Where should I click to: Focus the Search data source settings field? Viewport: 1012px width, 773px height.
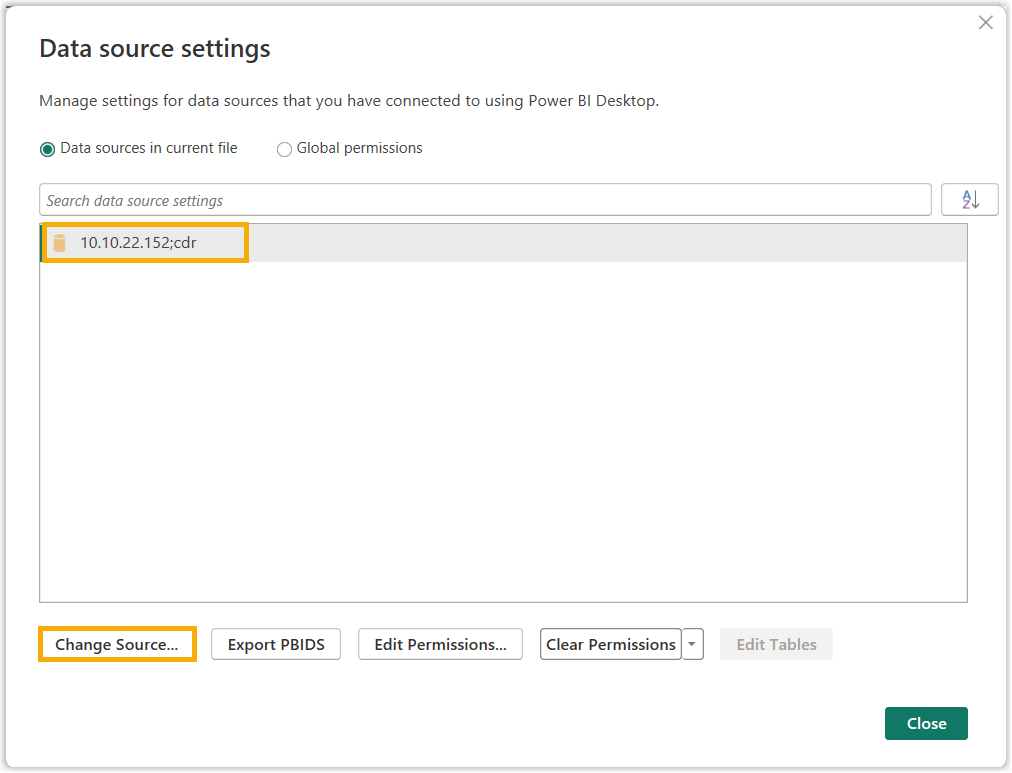click(x=485, y=200)
